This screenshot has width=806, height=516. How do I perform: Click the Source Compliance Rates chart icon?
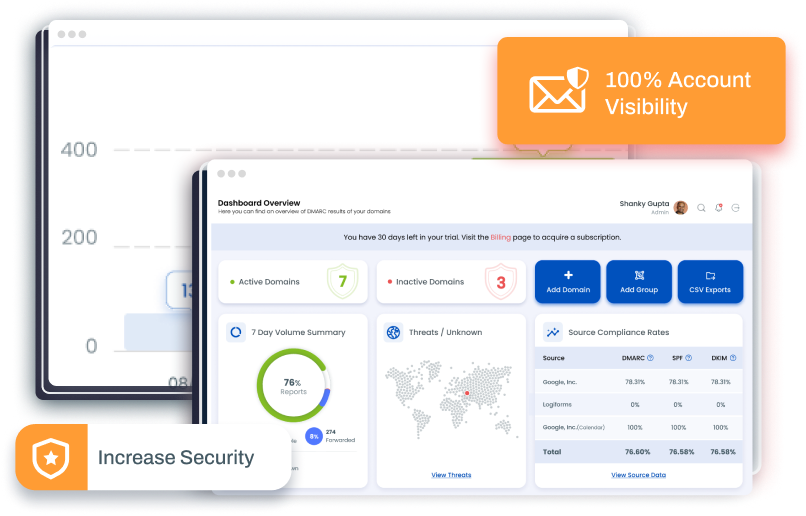(x=552, y=332)
